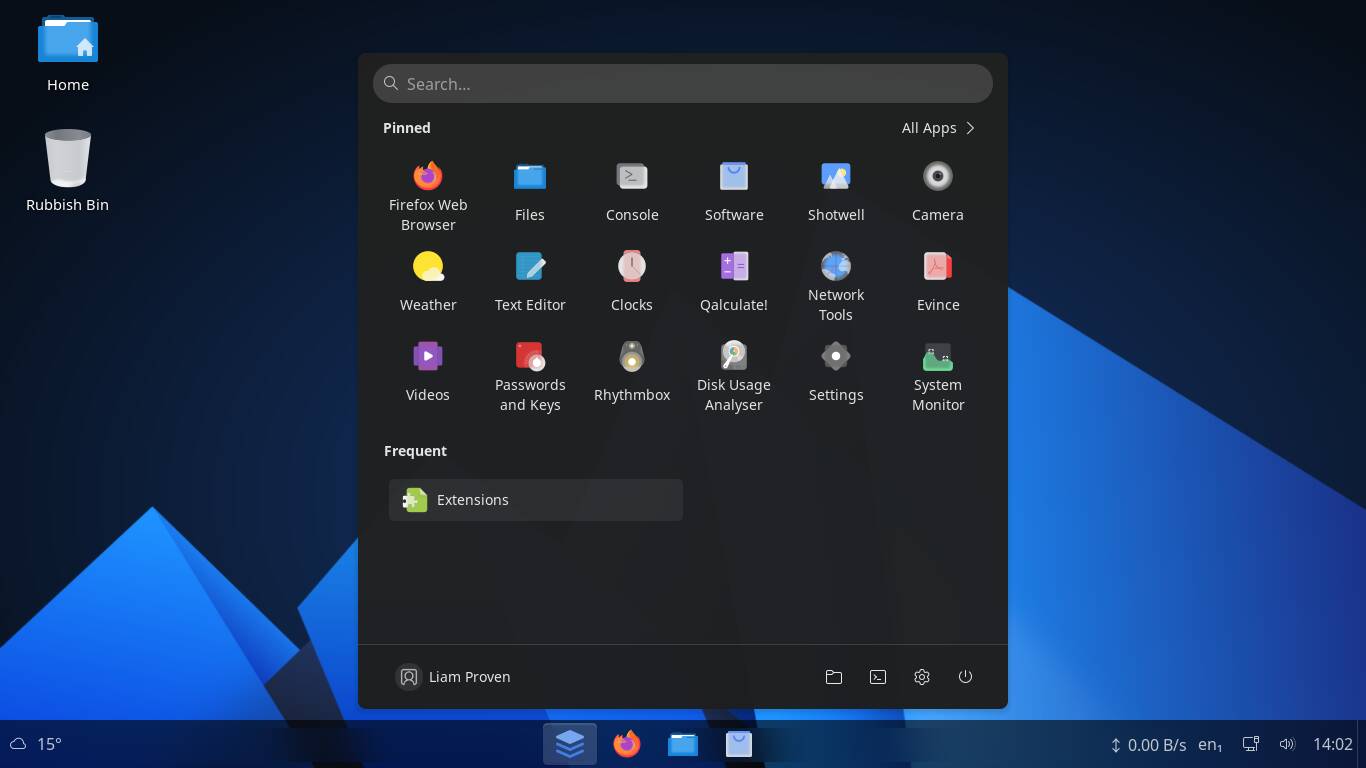
Task: Open the Extensions frequent app entry
Action: [536, 500]
